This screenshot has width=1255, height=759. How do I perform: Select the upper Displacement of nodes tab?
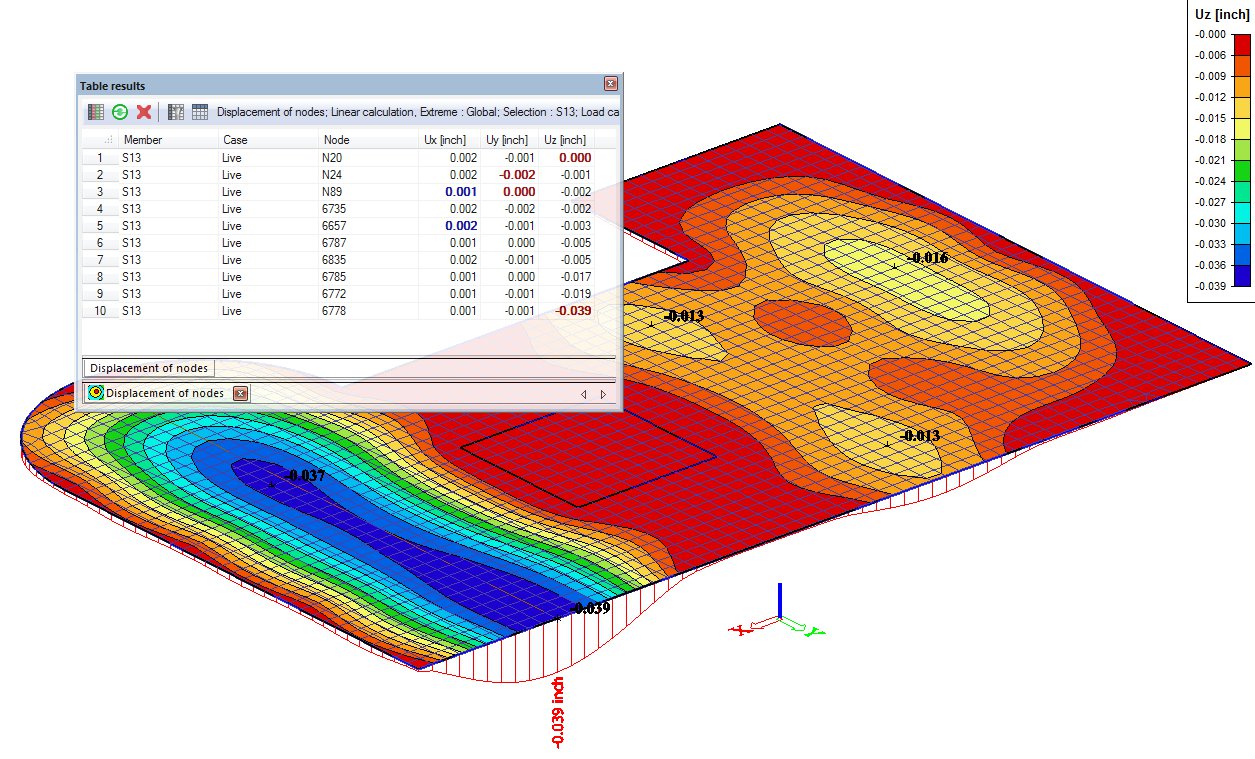(149, 368)
